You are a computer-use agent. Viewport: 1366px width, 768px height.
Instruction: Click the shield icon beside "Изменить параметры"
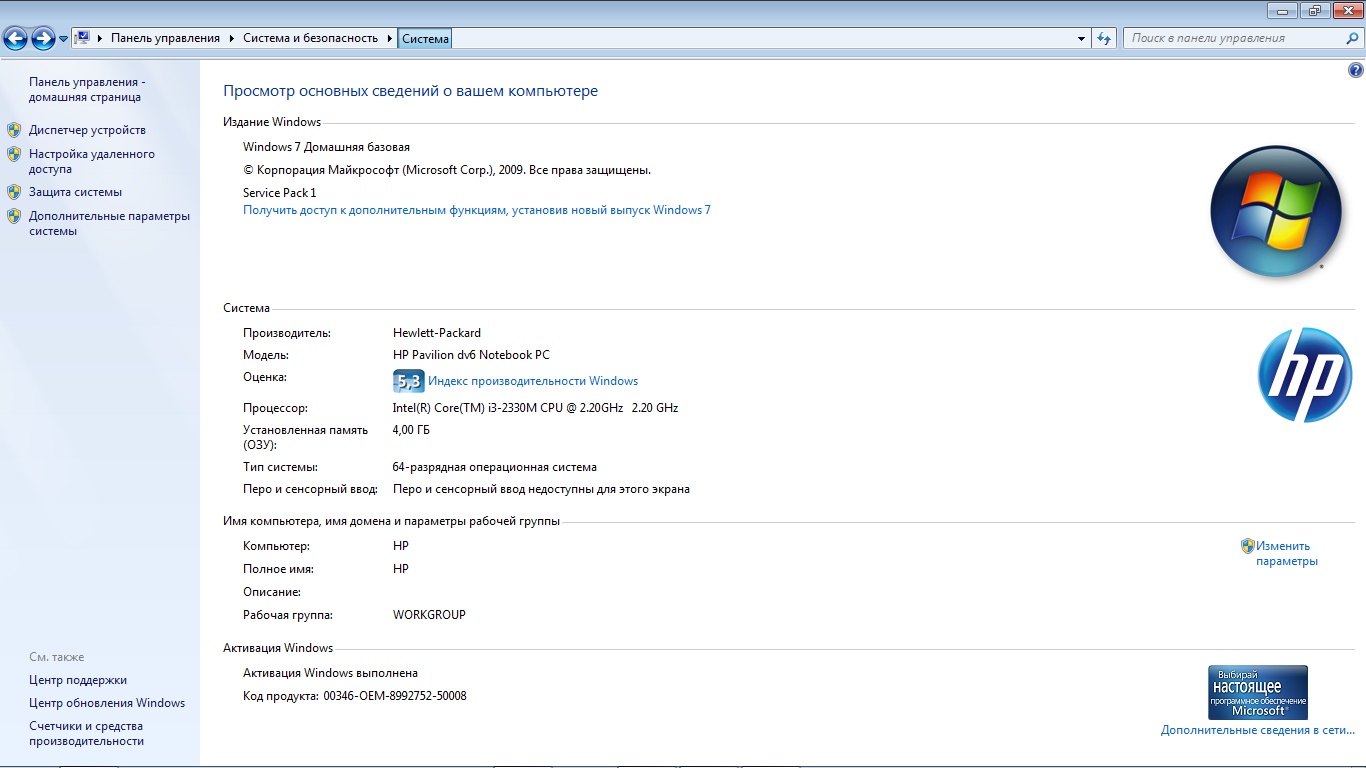1247,546
